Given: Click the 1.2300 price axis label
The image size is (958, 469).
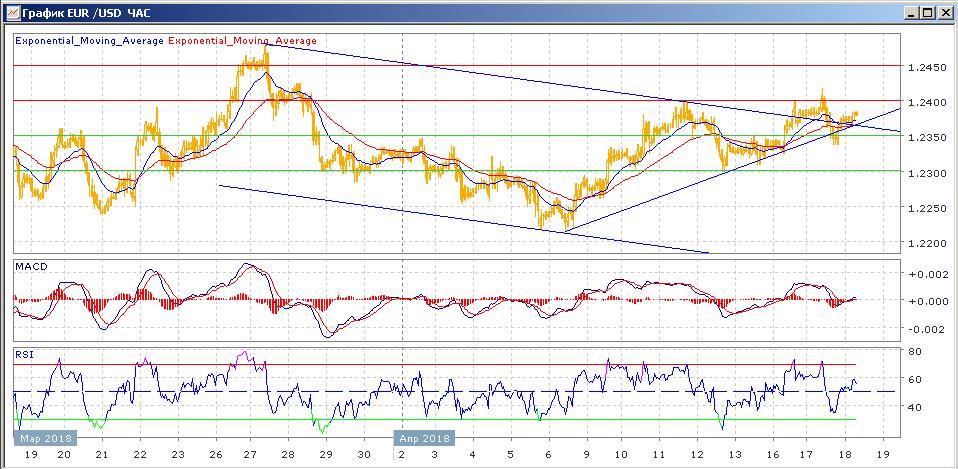Looking at the screenshot, I should [926, 173].
